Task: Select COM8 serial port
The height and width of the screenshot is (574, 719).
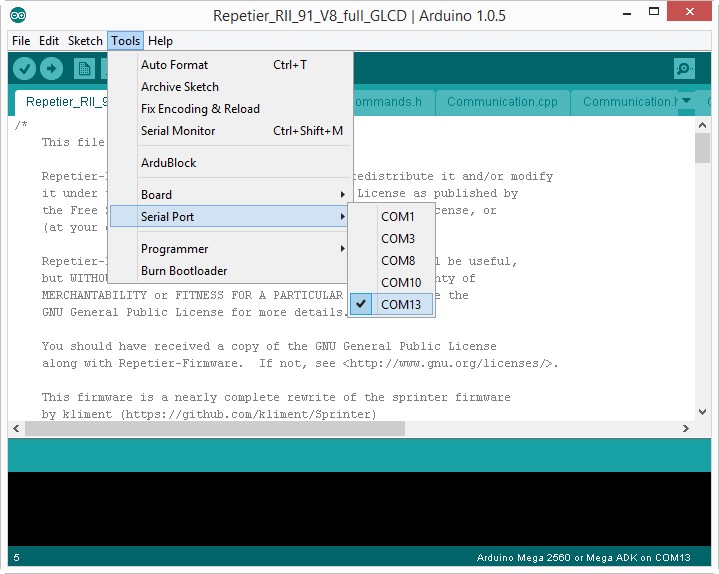Action: click(x=397, y=261)
